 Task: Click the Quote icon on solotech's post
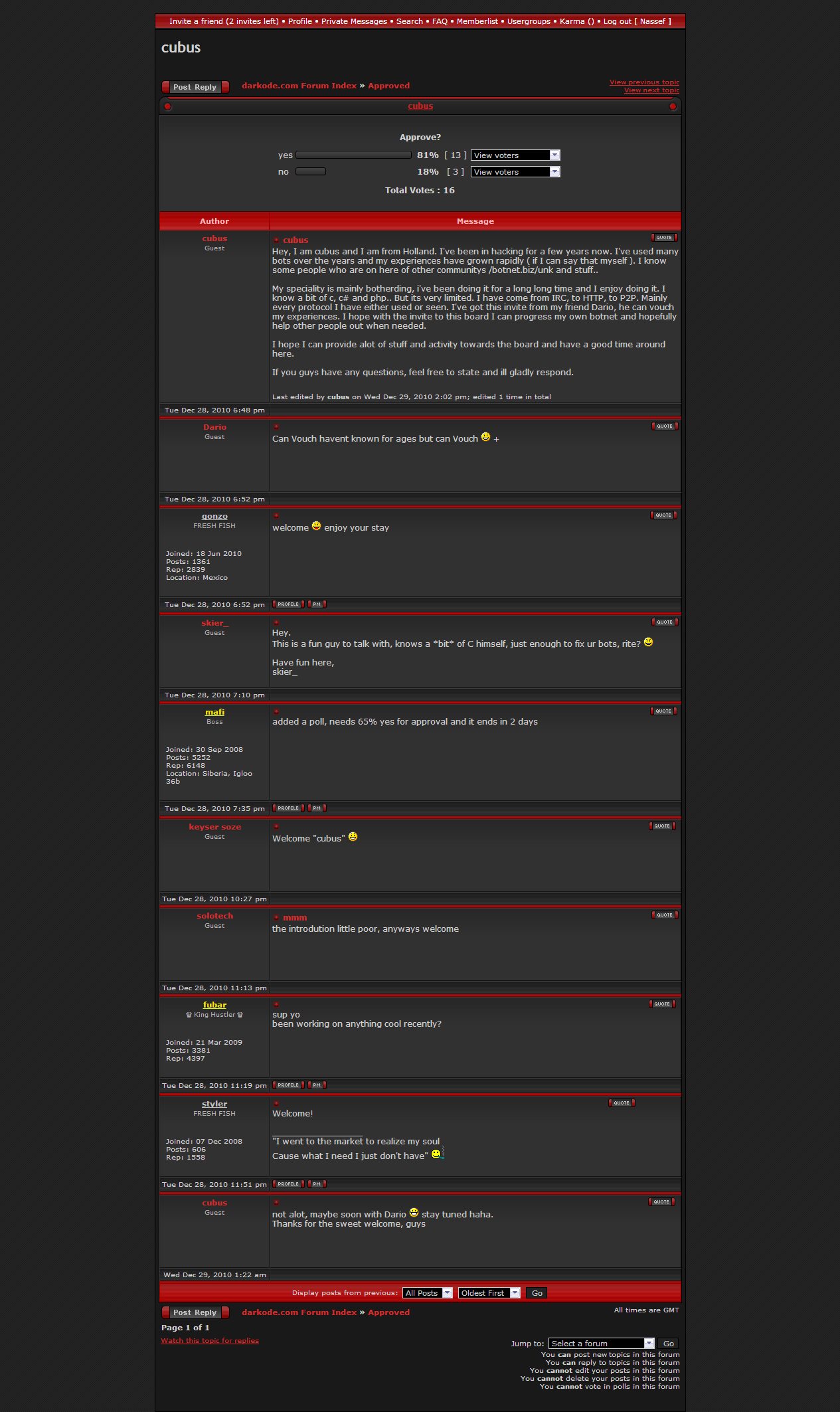tap(664, 915)
